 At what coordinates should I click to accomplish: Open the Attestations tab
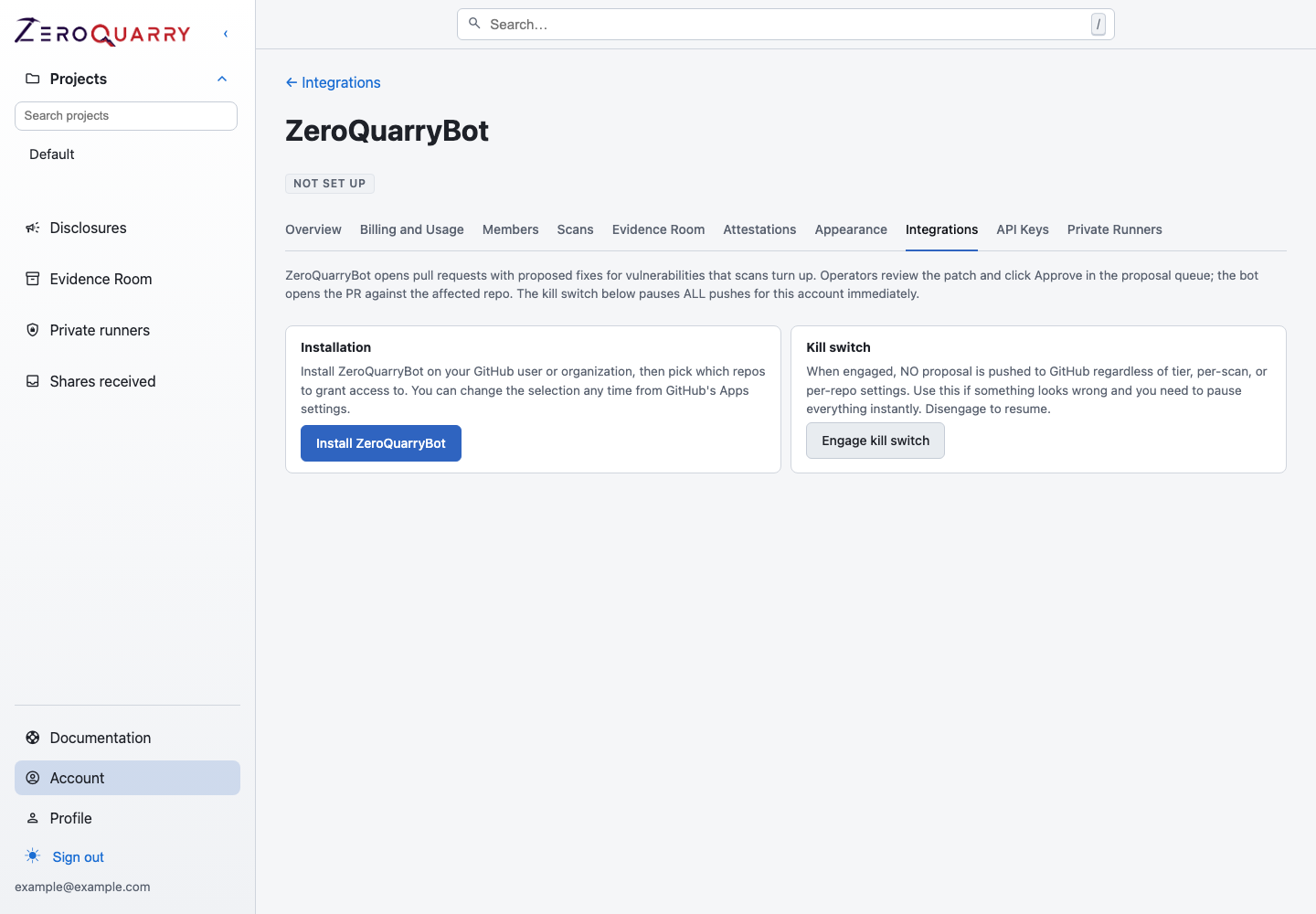coord(759,229)
